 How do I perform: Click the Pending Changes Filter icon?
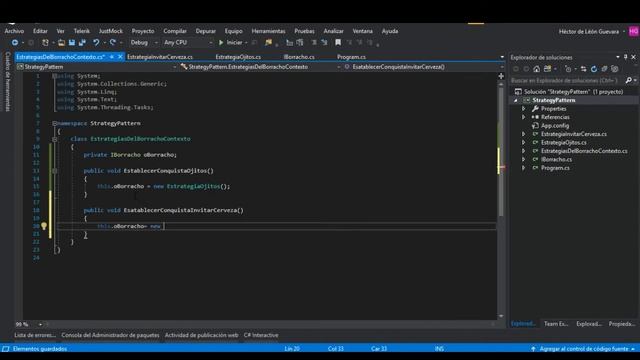pyautogui.click(x=568, y=69)
